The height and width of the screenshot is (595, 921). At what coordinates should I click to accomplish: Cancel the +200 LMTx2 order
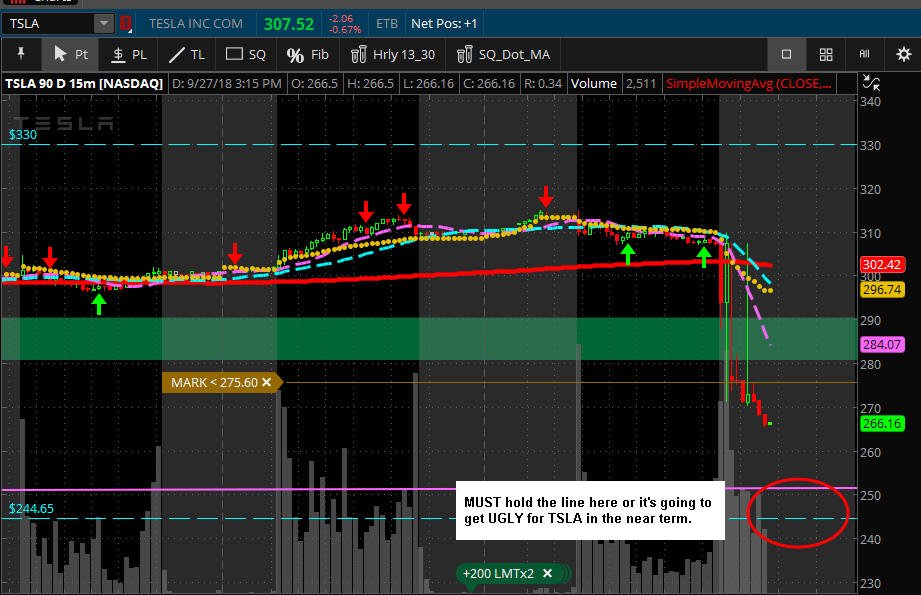(x=547, y=573)
